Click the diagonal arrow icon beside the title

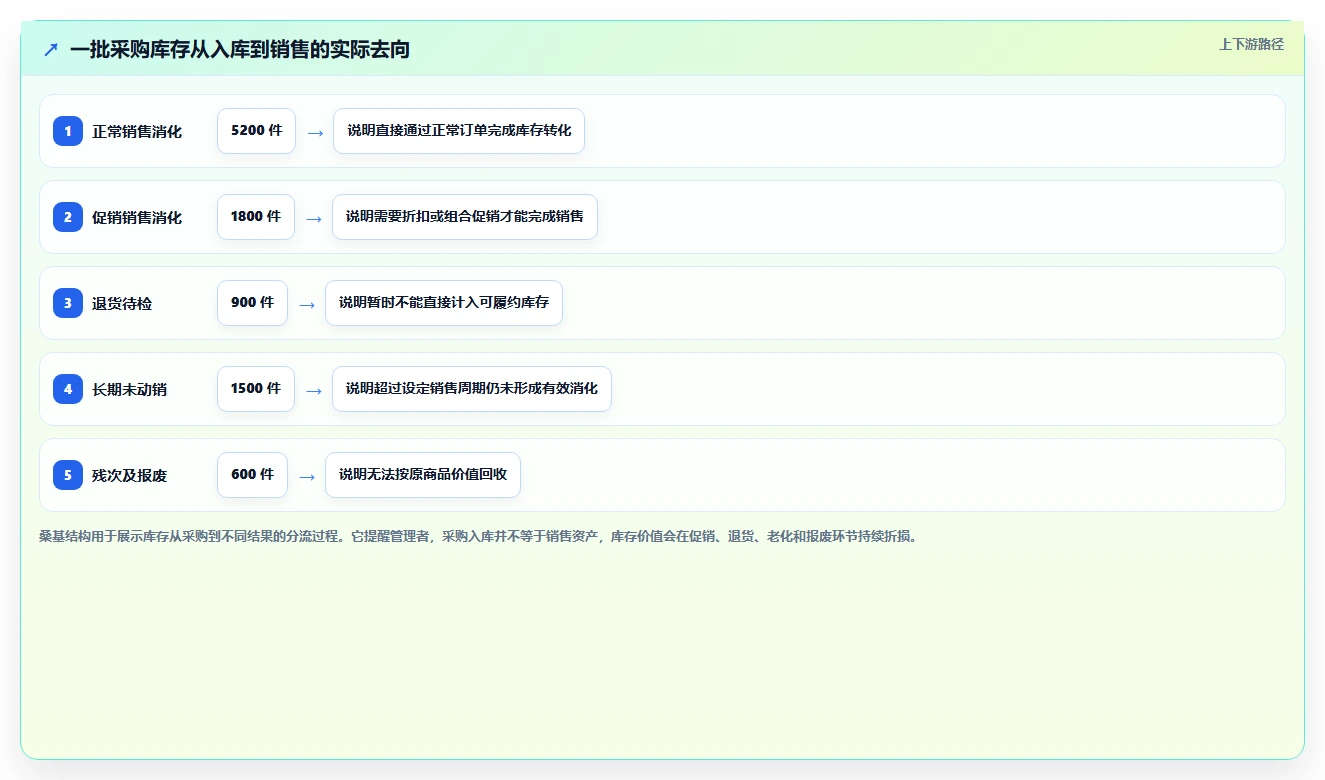[51, 49]
